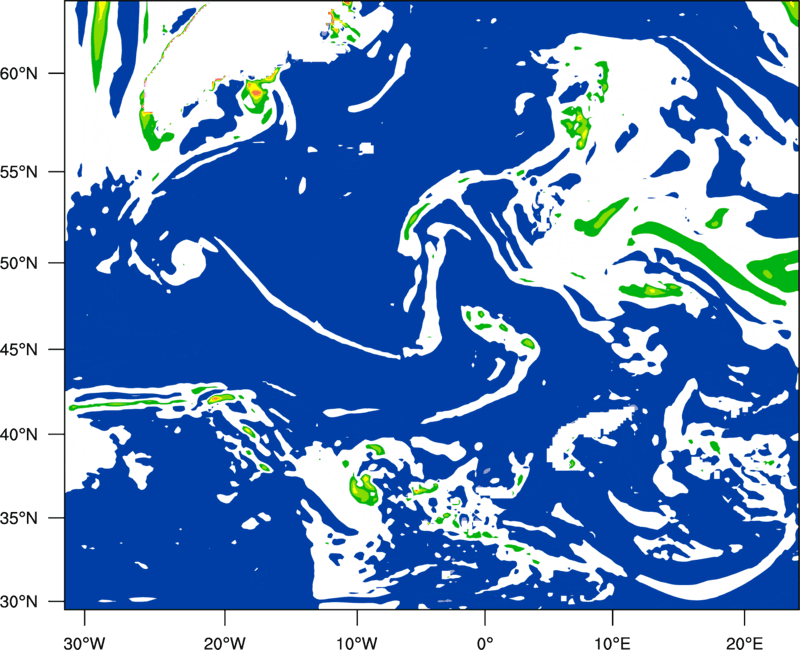Image resolution: width=800 pixels, height=650 pixels.
Task: Click the 20°E longitude axis label
Action: (x=744, y=642)
